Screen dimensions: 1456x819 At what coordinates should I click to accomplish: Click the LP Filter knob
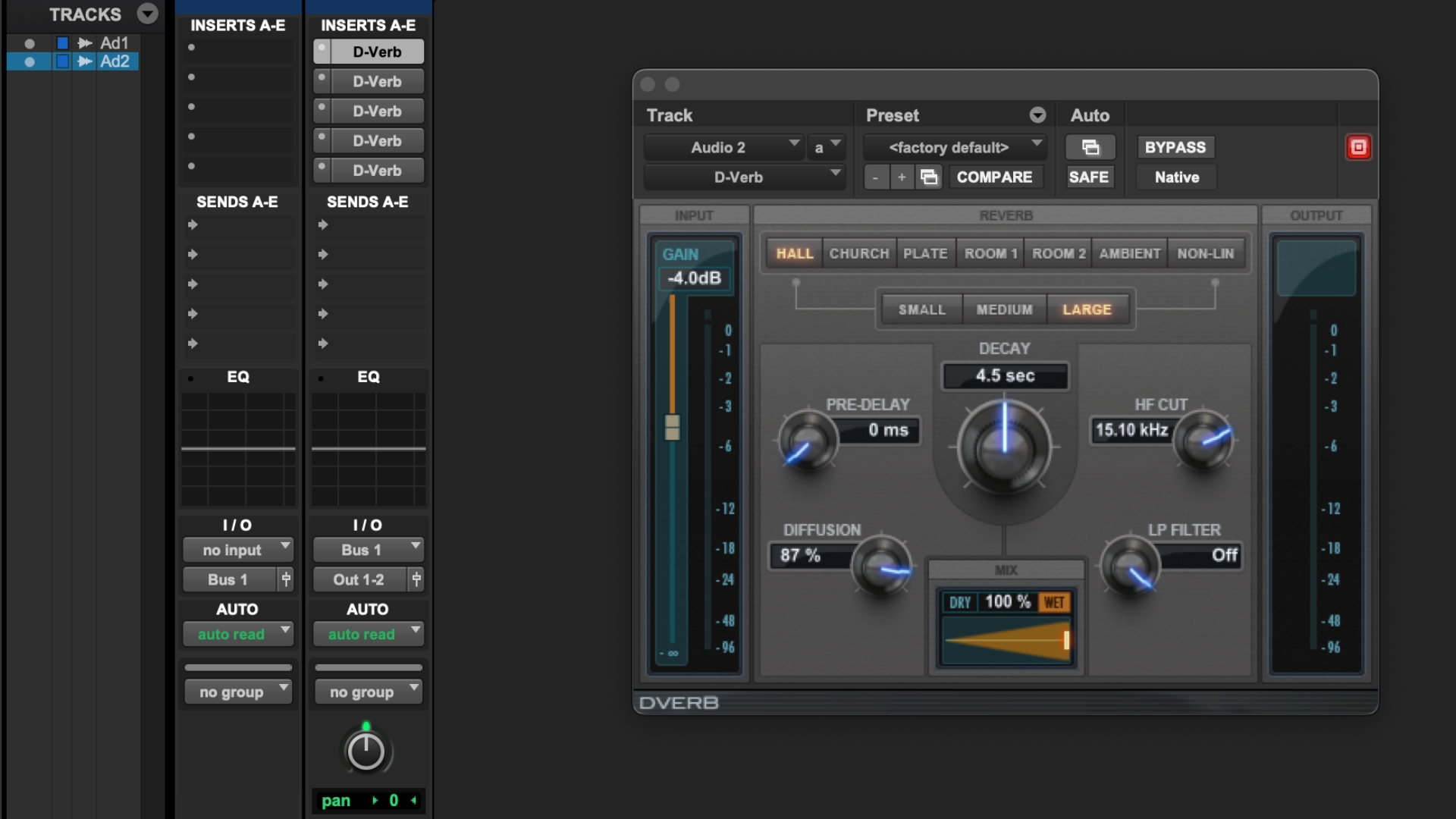coord(1130,566)
